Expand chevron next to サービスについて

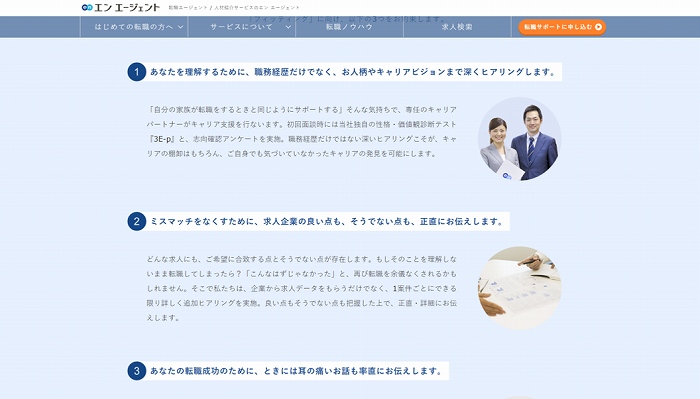pyautogui.click(x=288, y=27)
